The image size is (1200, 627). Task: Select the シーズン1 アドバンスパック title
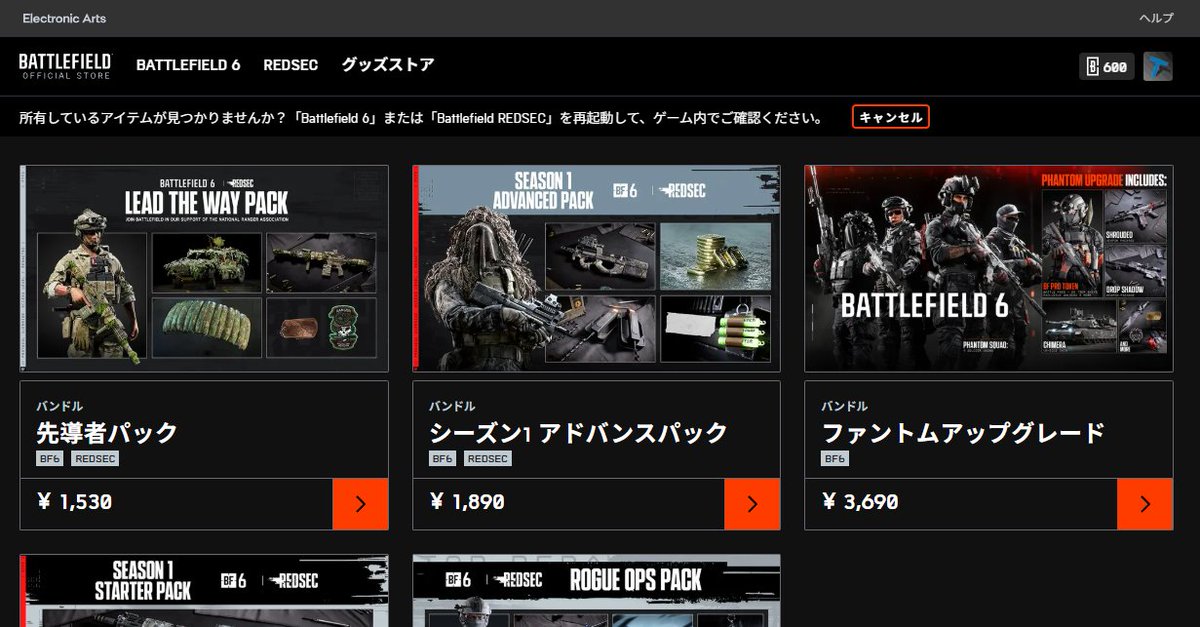click(x=578, y=433)
